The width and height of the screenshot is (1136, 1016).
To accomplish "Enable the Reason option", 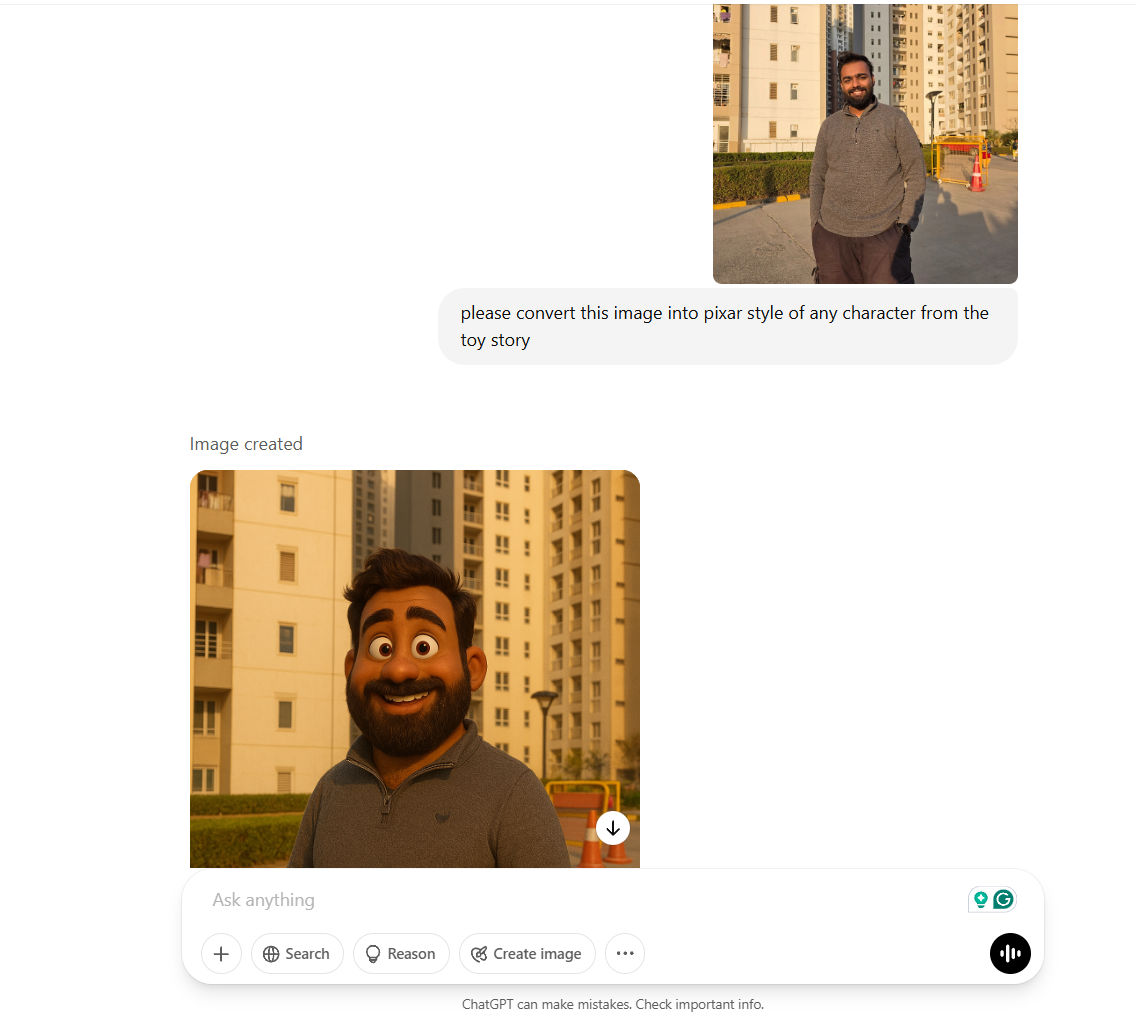I will point(401,954).
